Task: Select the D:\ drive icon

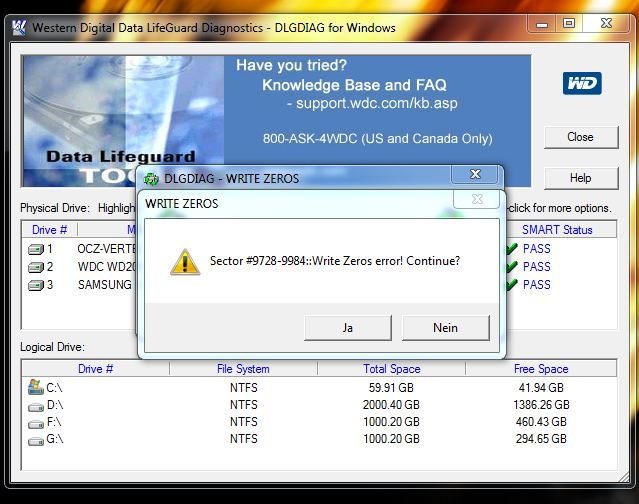Action: point(36,407)
